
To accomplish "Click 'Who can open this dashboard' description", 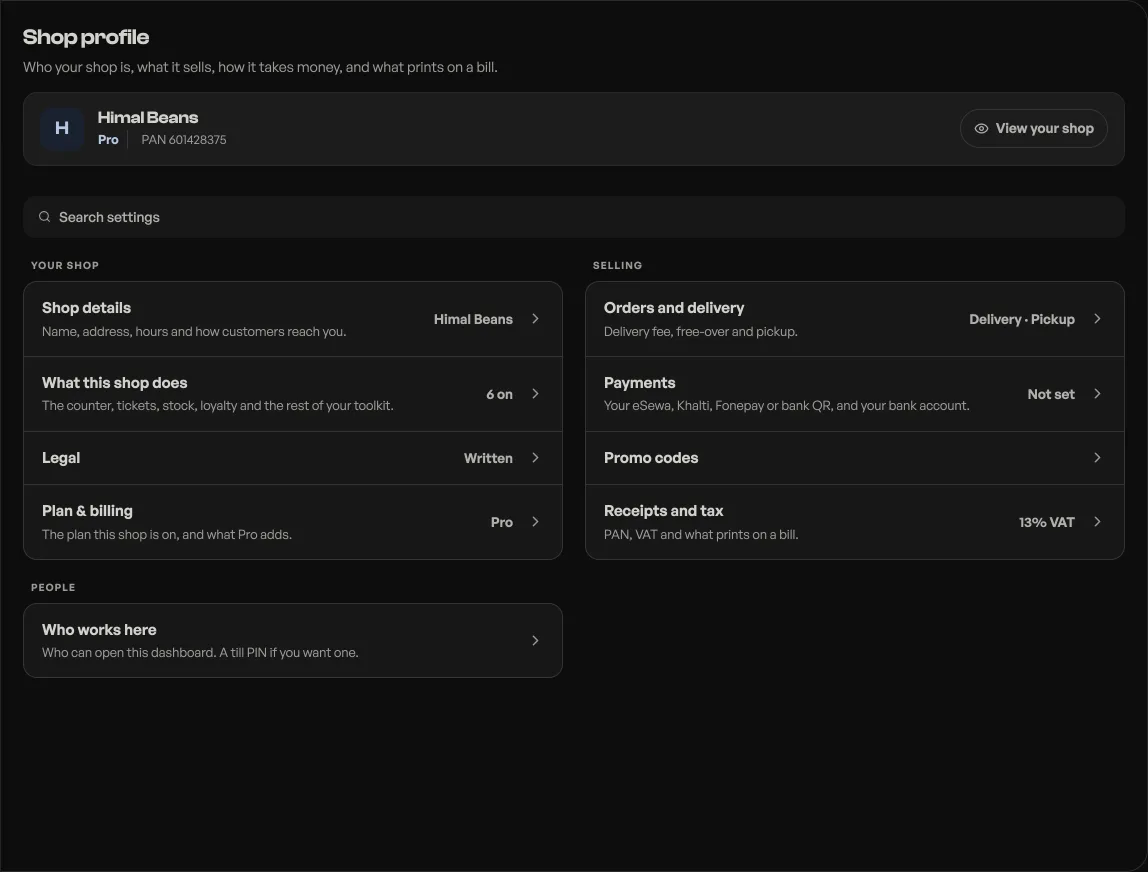I will tap(200, 652).
